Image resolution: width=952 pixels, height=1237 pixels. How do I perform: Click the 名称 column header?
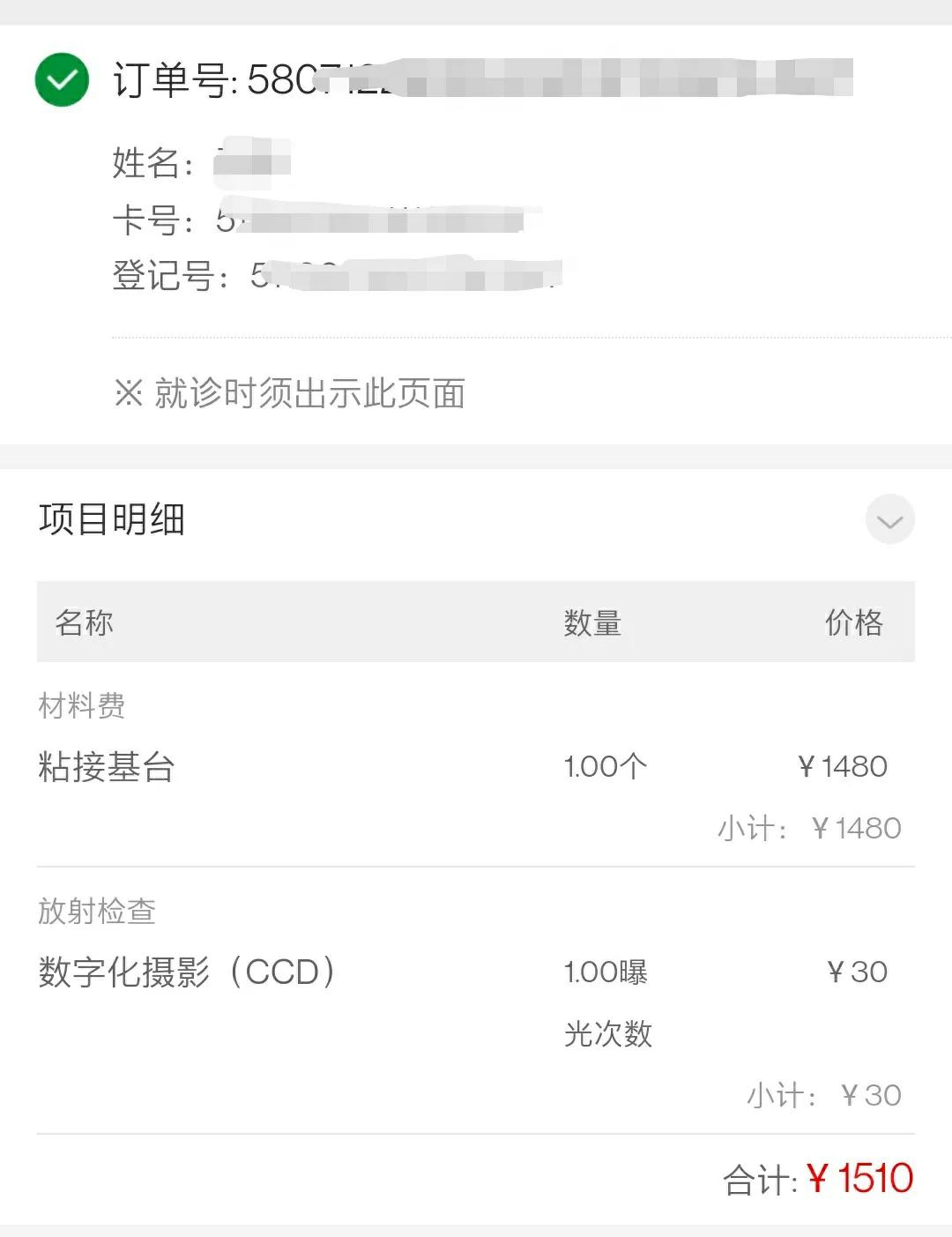tap(85, 622)
